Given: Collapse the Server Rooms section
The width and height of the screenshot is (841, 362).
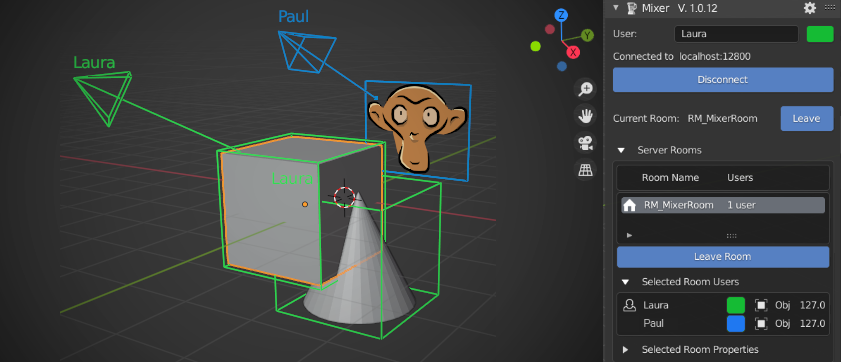Looking at the screenshot, I should coord(621,150).
